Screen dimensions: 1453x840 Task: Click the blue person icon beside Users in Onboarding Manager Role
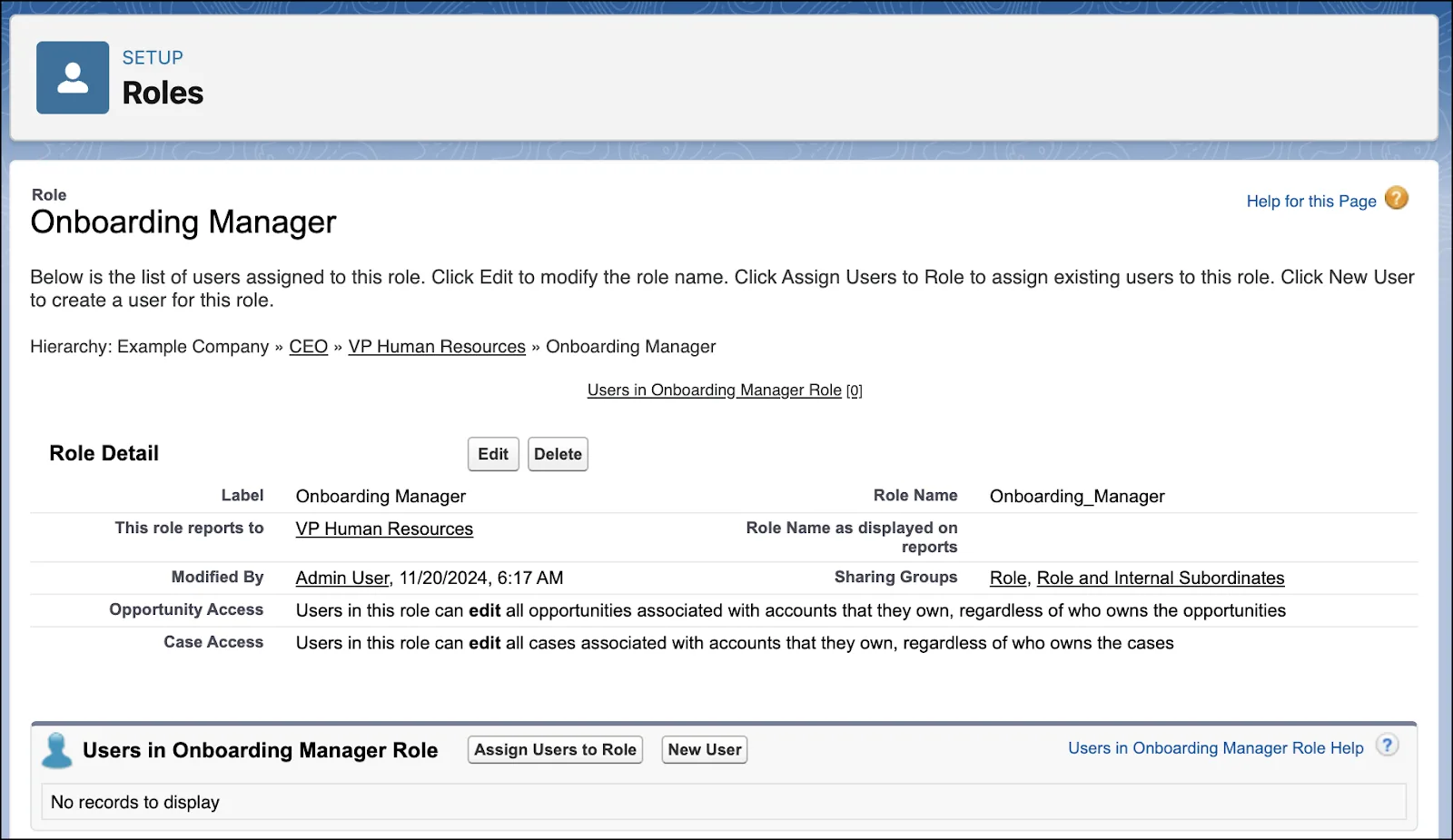pyautogui.click(x=57, y=750)
